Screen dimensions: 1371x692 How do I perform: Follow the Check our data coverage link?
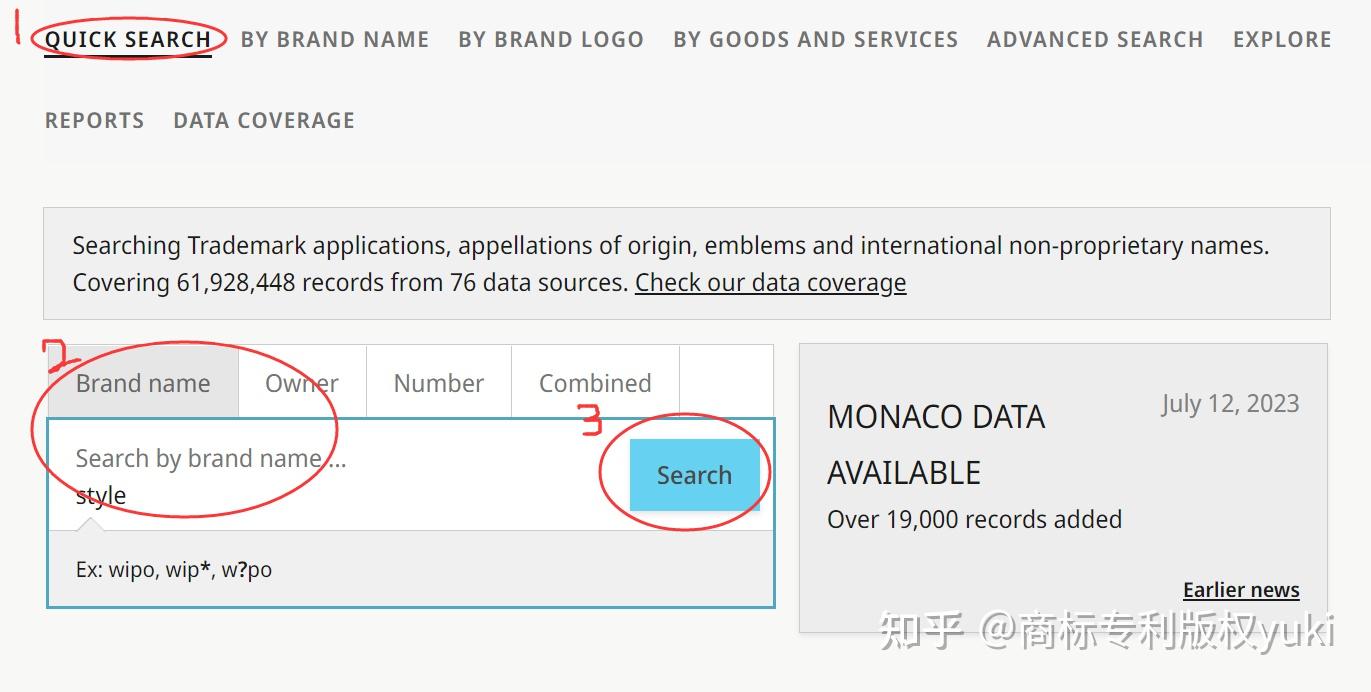(x=770, y=282)
